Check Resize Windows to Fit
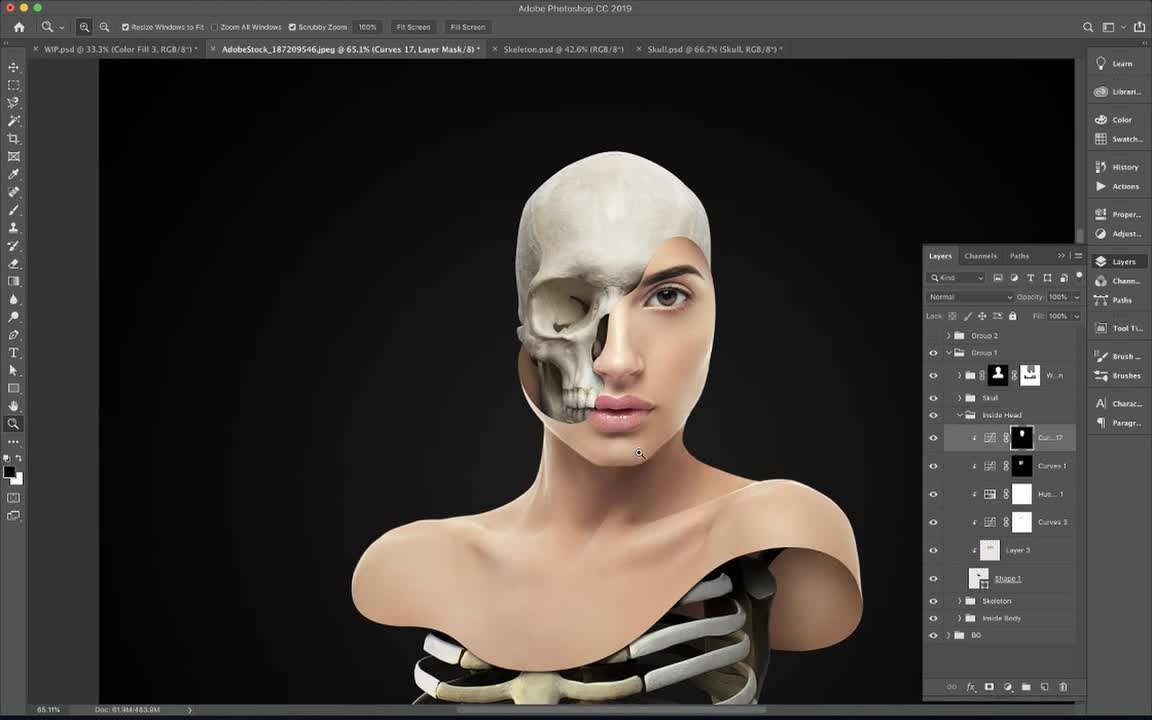 tap(124, 27)
